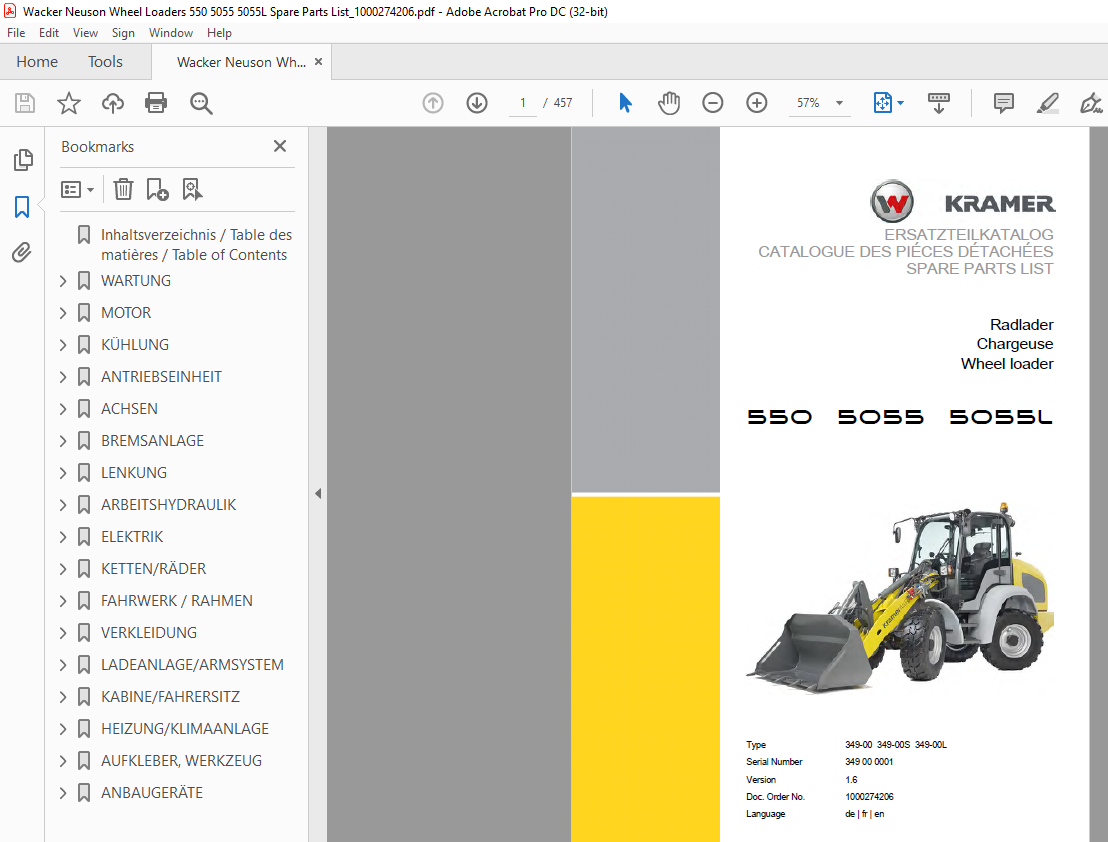Image resolution: width=1108 pixels, height=842 pixels.
Task: Expand the LENKUNG bookmark
Action: pos(63,473)
